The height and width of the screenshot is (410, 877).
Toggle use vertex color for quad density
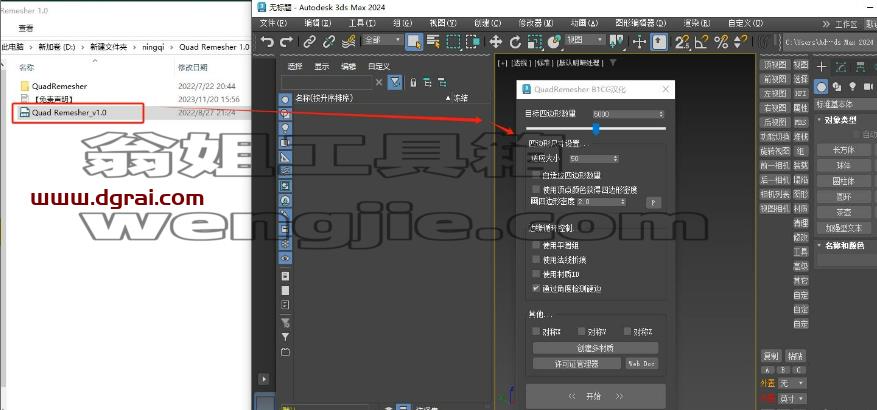coord(536,189)
